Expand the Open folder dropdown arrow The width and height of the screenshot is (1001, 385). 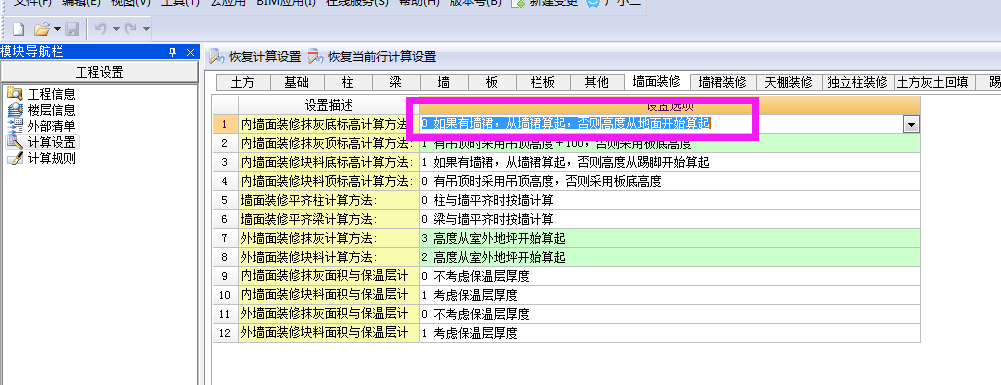(57, 29)
